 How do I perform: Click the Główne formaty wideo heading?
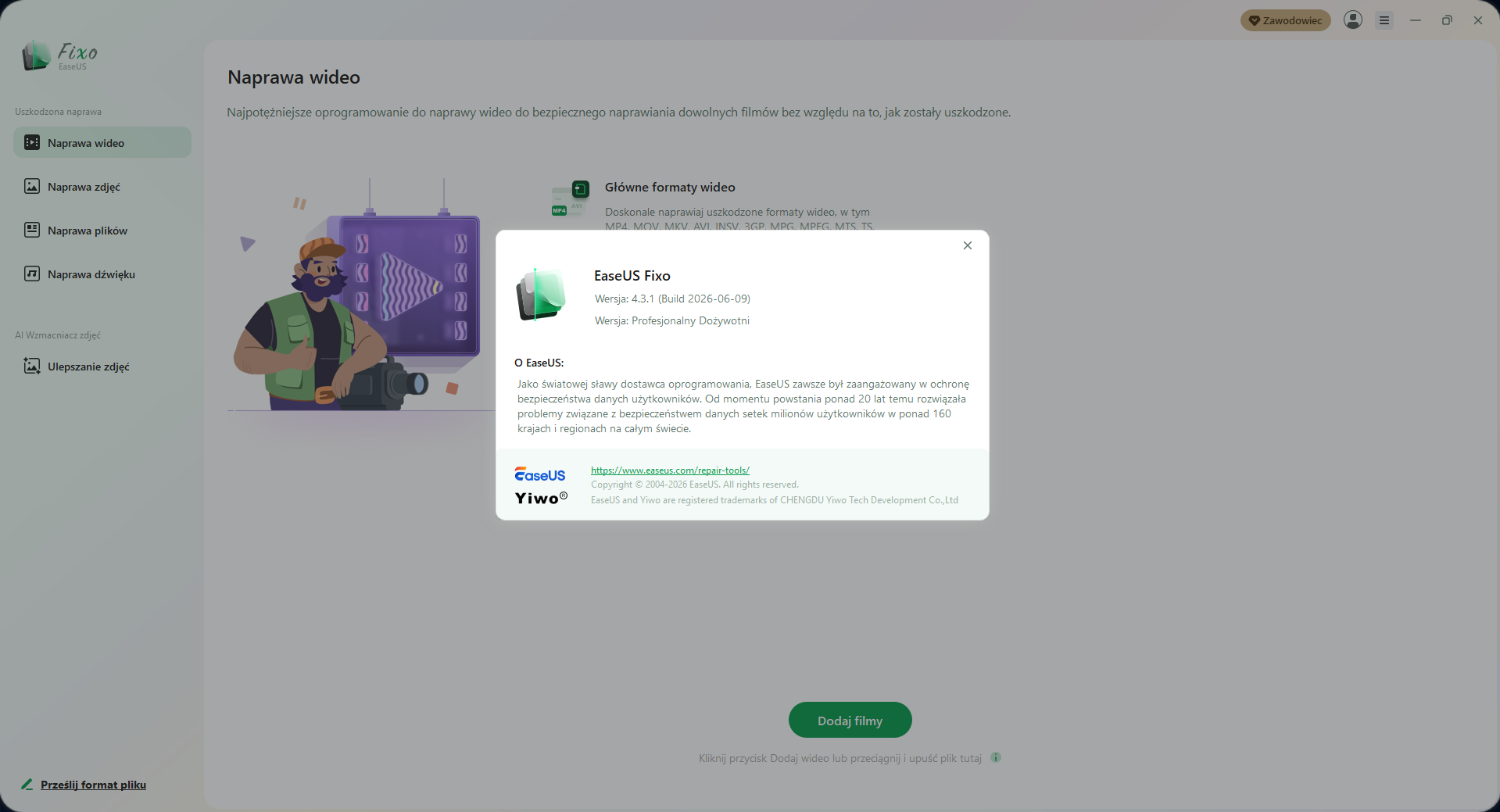pos(670,188)
